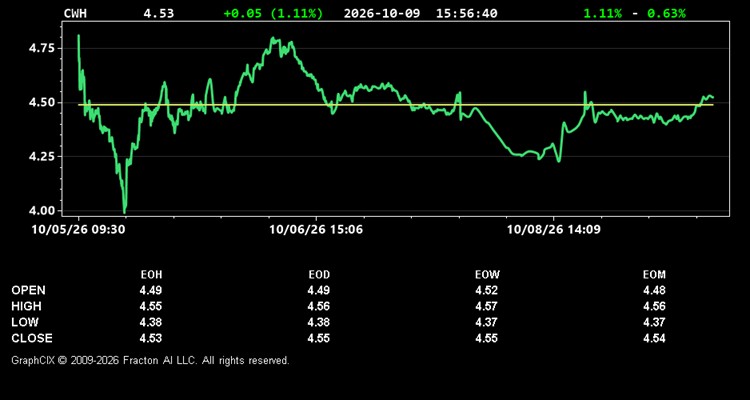Click the EOD column header
The width and height of the screenshot is (750, 400).
tap(319, 275)
